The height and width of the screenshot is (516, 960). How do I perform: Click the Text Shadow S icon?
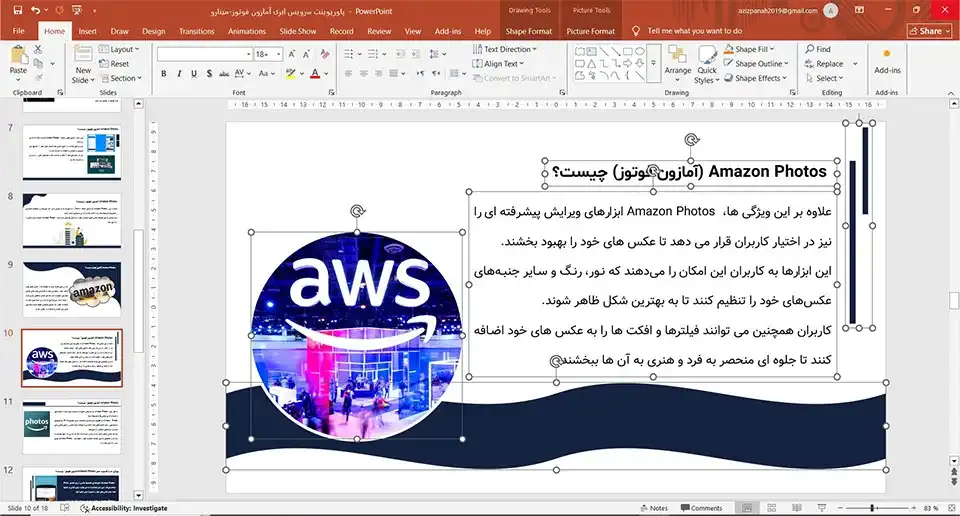[x=209, y=73]
